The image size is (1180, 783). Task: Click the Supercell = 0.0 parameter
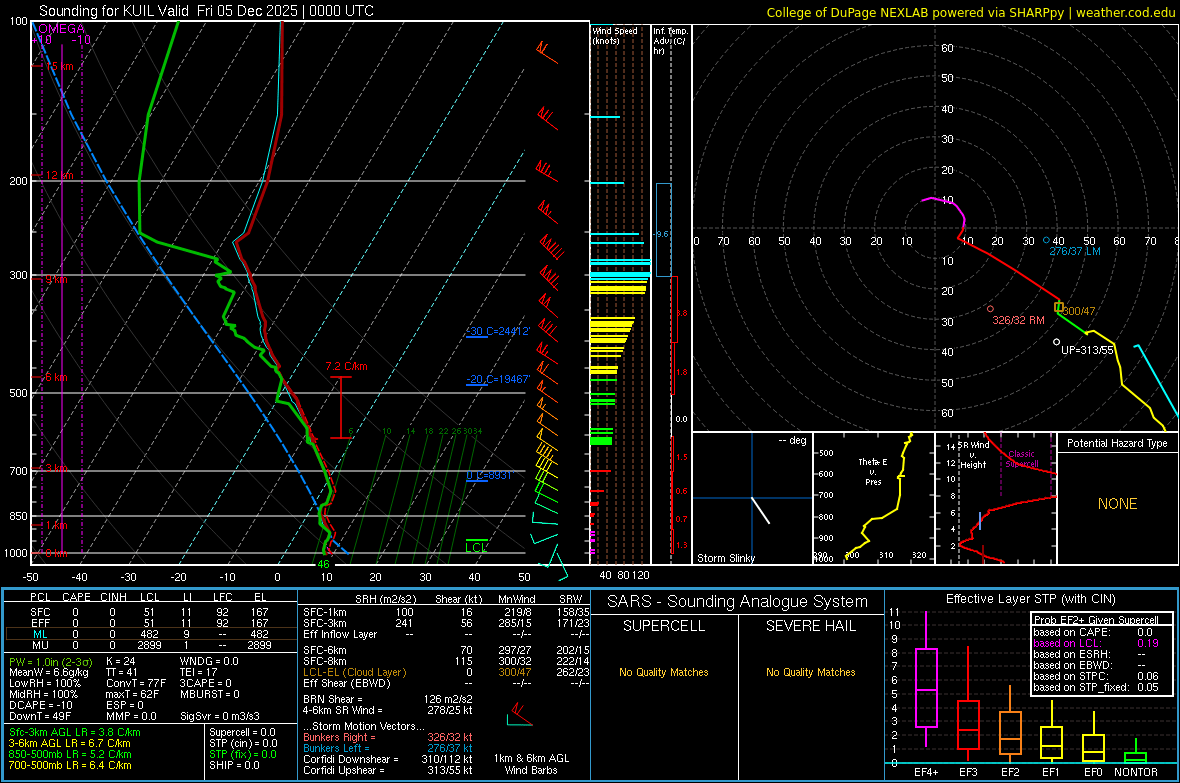(x=242, y=732)
